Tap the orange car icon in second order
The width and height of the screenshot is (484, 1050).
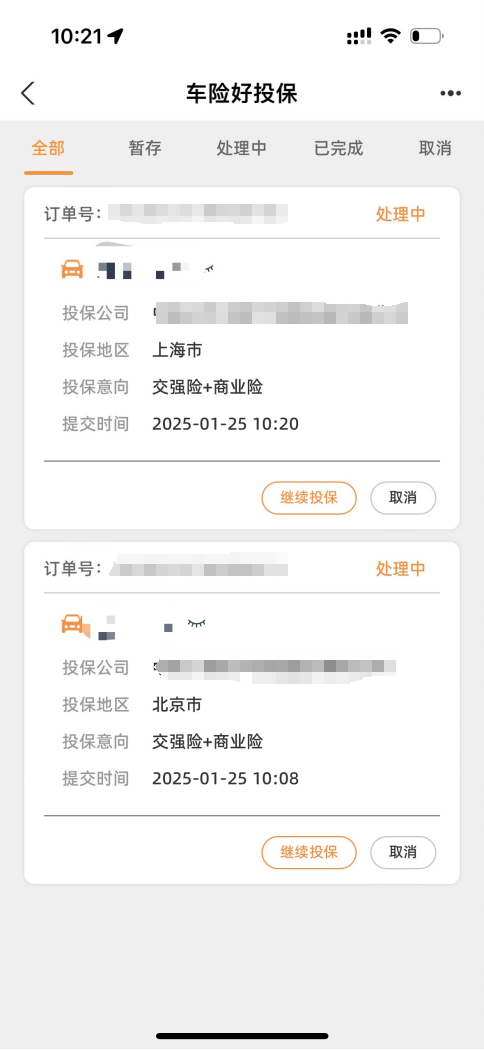tap(75, 625)
